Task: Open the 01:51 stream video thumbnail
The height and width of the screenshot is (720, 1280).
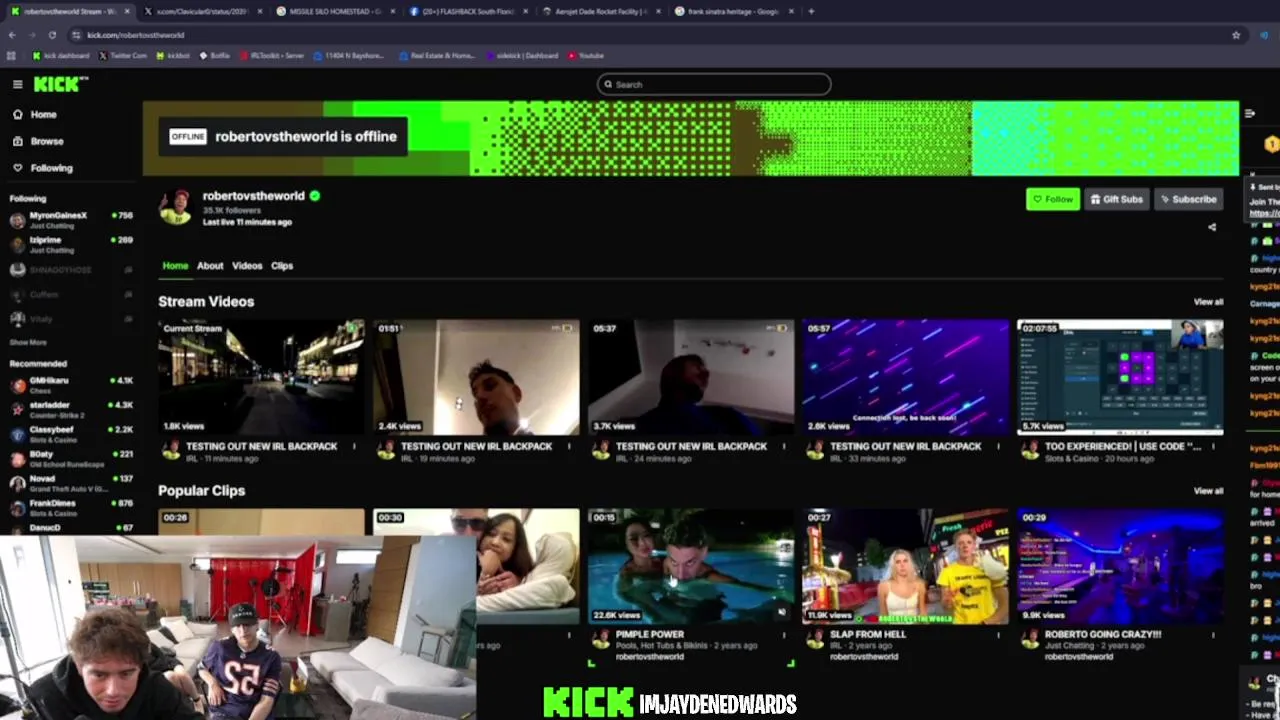Action: point(476,377)
